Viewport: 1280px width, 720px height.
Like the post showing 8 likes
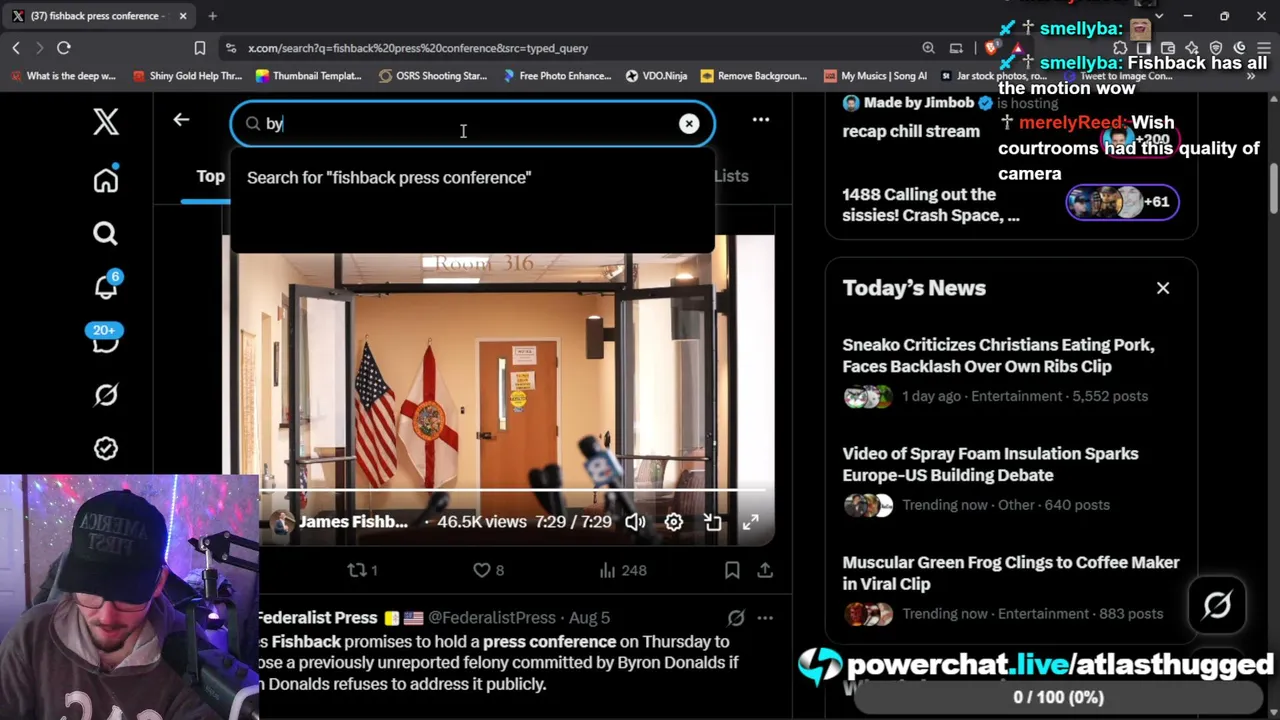pyautogui.click(x=489, y=570)
